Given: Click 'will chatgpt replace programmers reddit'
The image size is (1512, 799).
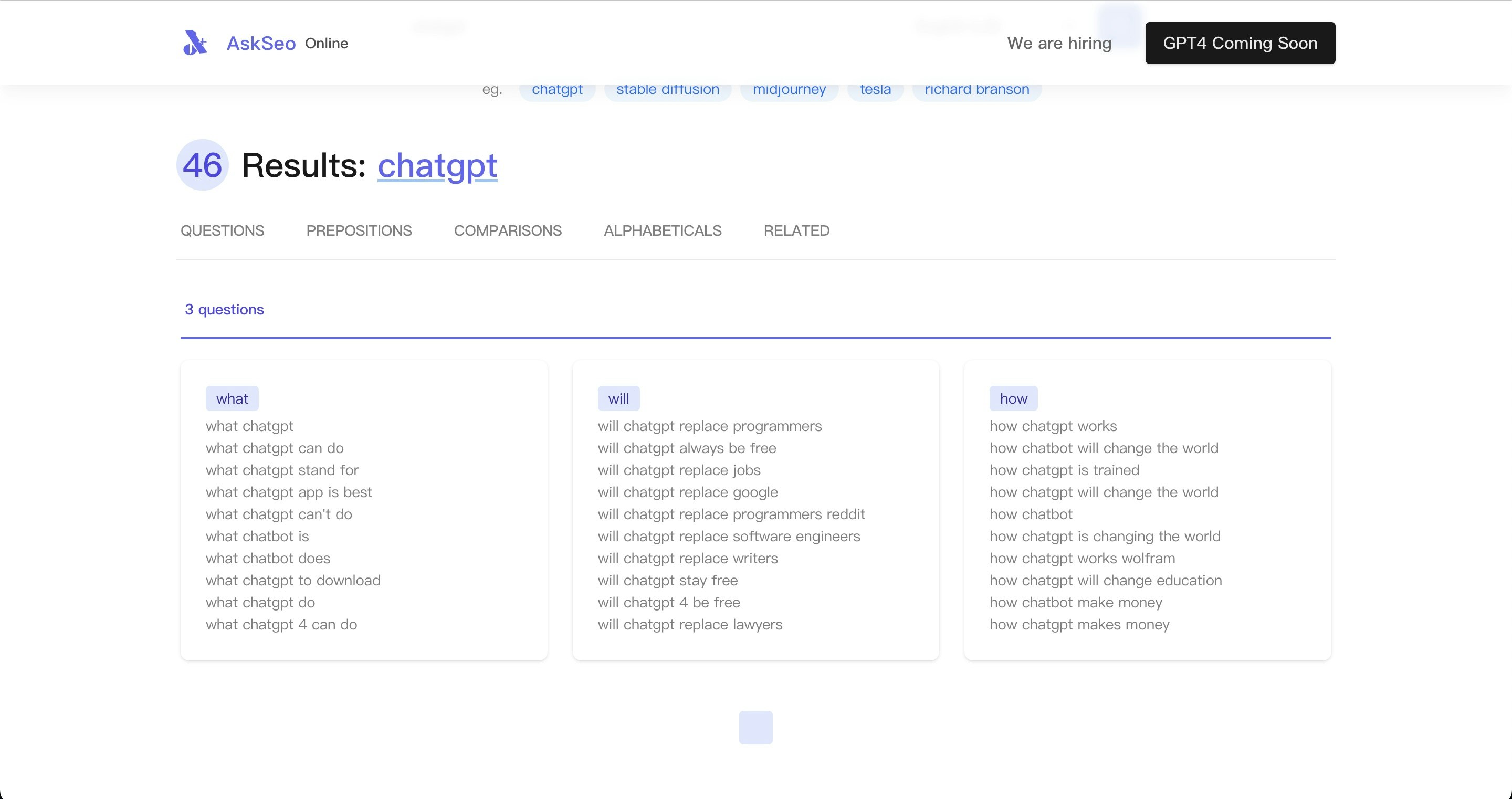Looking at the screenshot, I should [731, 514].
